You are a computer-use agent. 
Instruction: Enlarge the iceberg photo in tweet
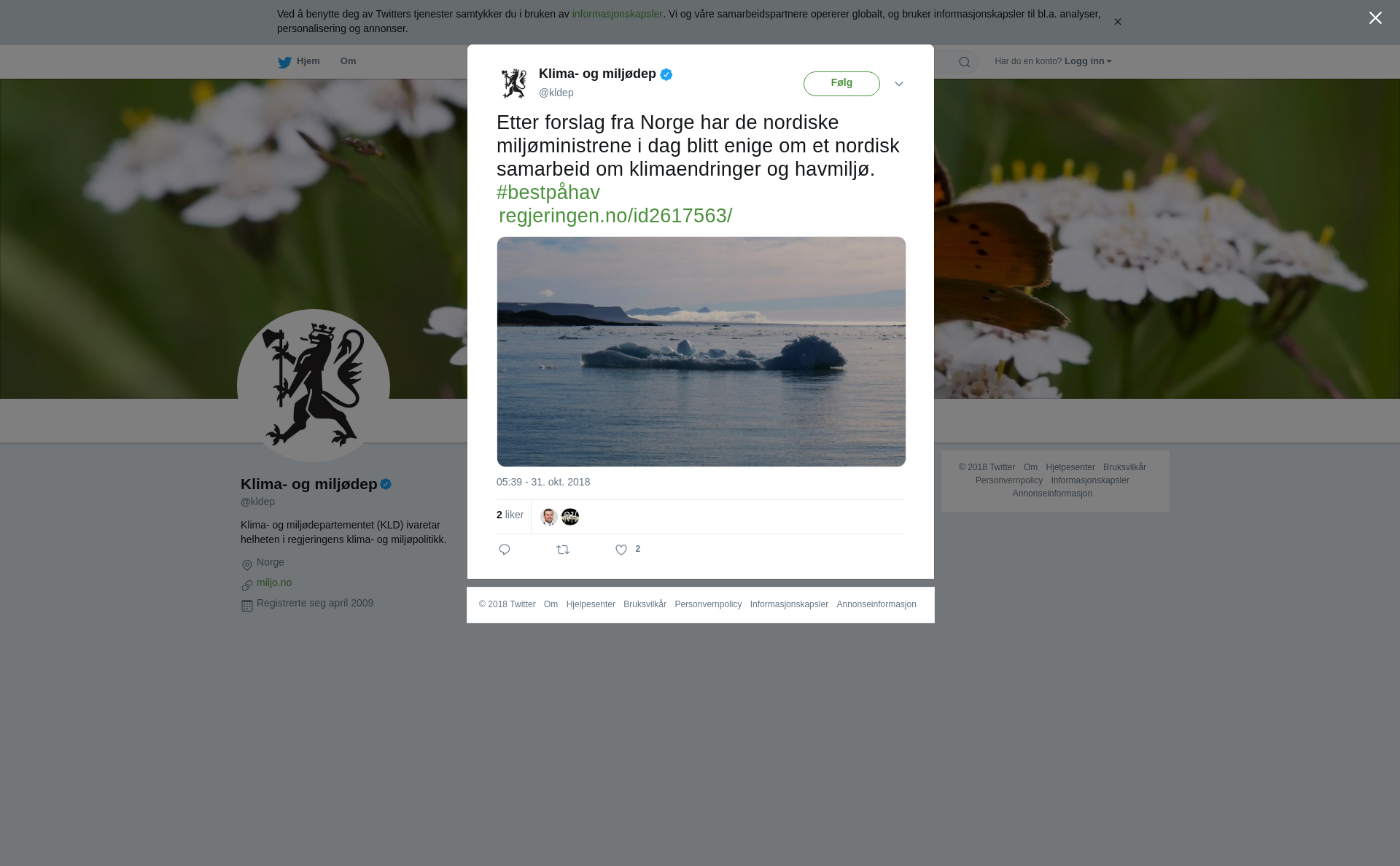[x=701, y=351]
